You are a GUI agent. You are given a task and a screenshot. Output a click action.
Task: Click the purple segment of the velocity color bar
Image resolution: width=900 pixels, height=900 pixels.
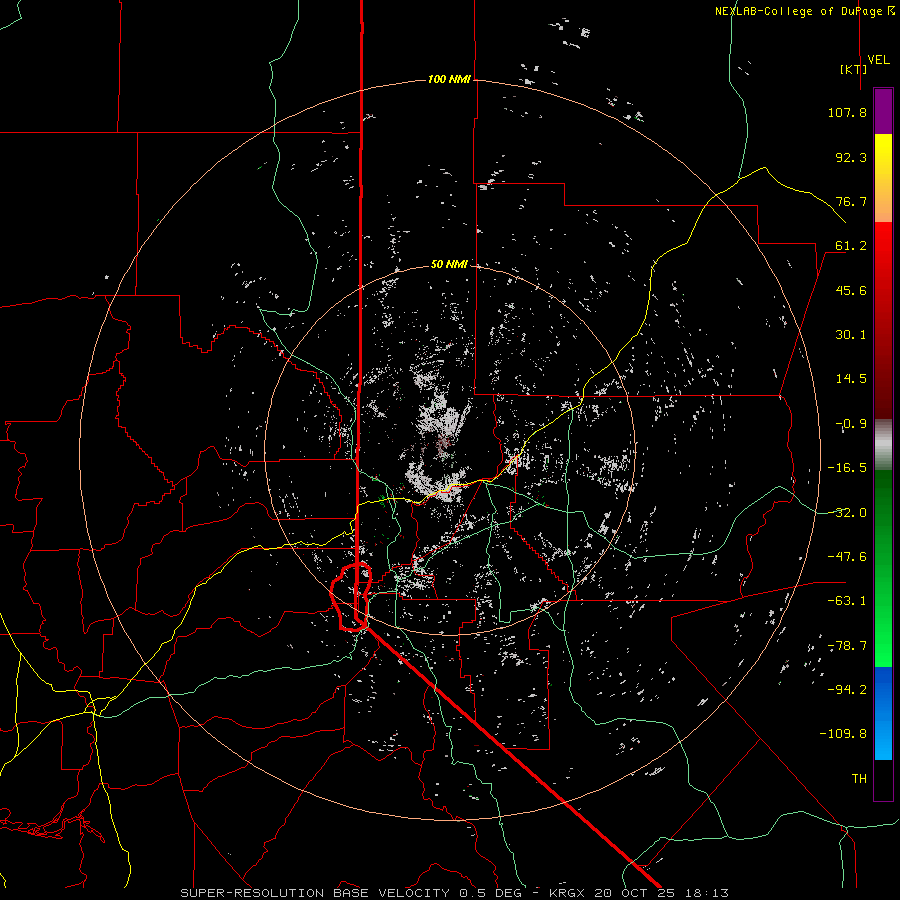(x=883, y=111)
